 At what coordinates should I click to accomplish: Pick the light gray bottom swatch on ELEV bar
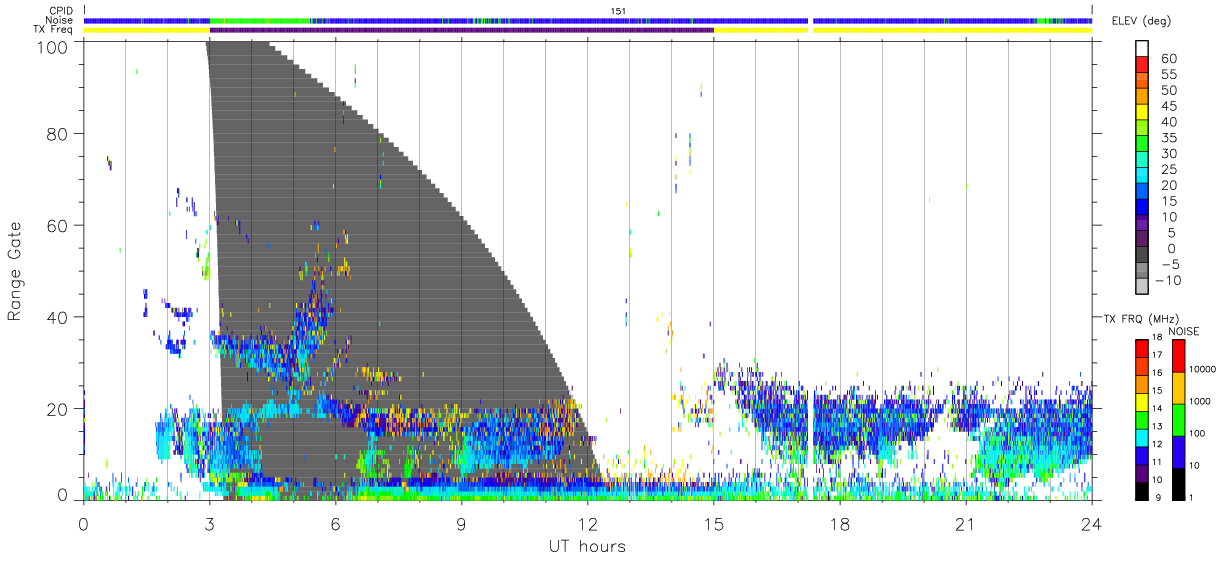[x=1142, y=286]
